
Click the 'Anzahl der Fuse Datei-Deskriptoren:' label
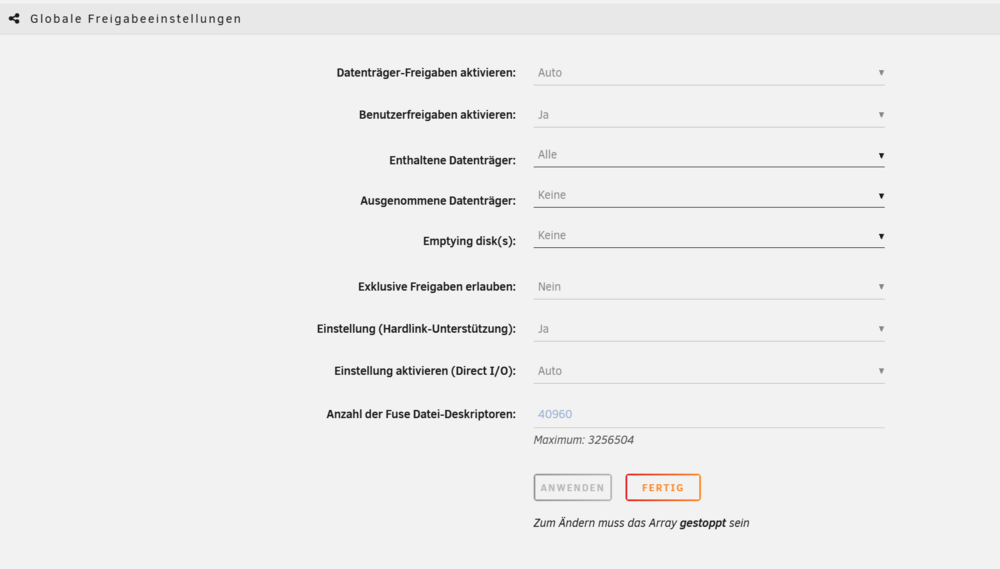[x=421, y=414]
